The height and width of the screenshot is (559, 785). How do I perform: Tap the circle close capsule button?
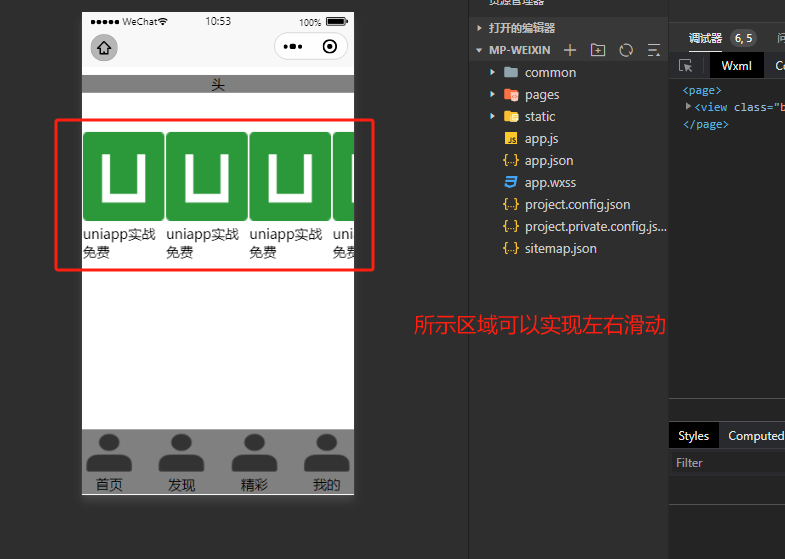click(330, 47)
